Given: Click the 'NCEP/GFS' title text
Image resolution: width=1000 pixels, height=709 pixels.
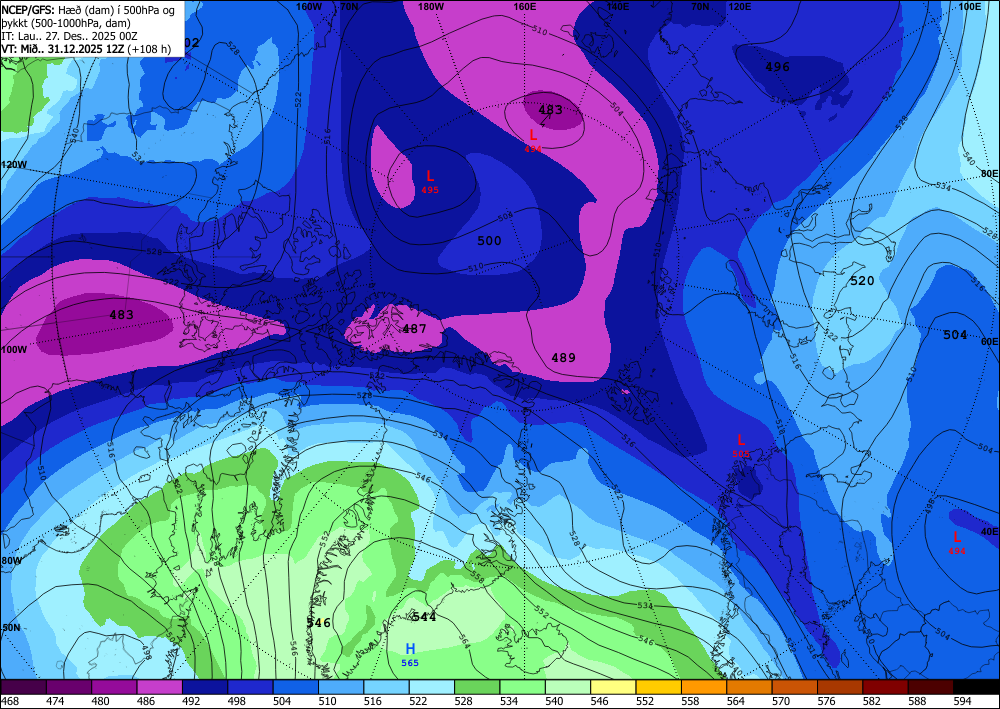Looking at the screenshot, I should pyautogui.click(x=27, y=10).
